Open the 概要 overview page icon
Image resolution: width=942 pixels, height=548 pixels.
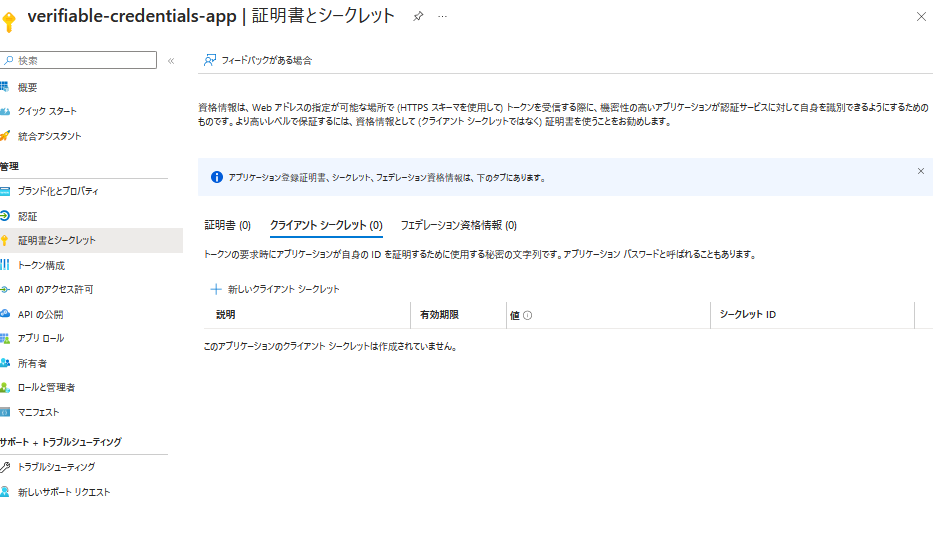click(5, 87)
